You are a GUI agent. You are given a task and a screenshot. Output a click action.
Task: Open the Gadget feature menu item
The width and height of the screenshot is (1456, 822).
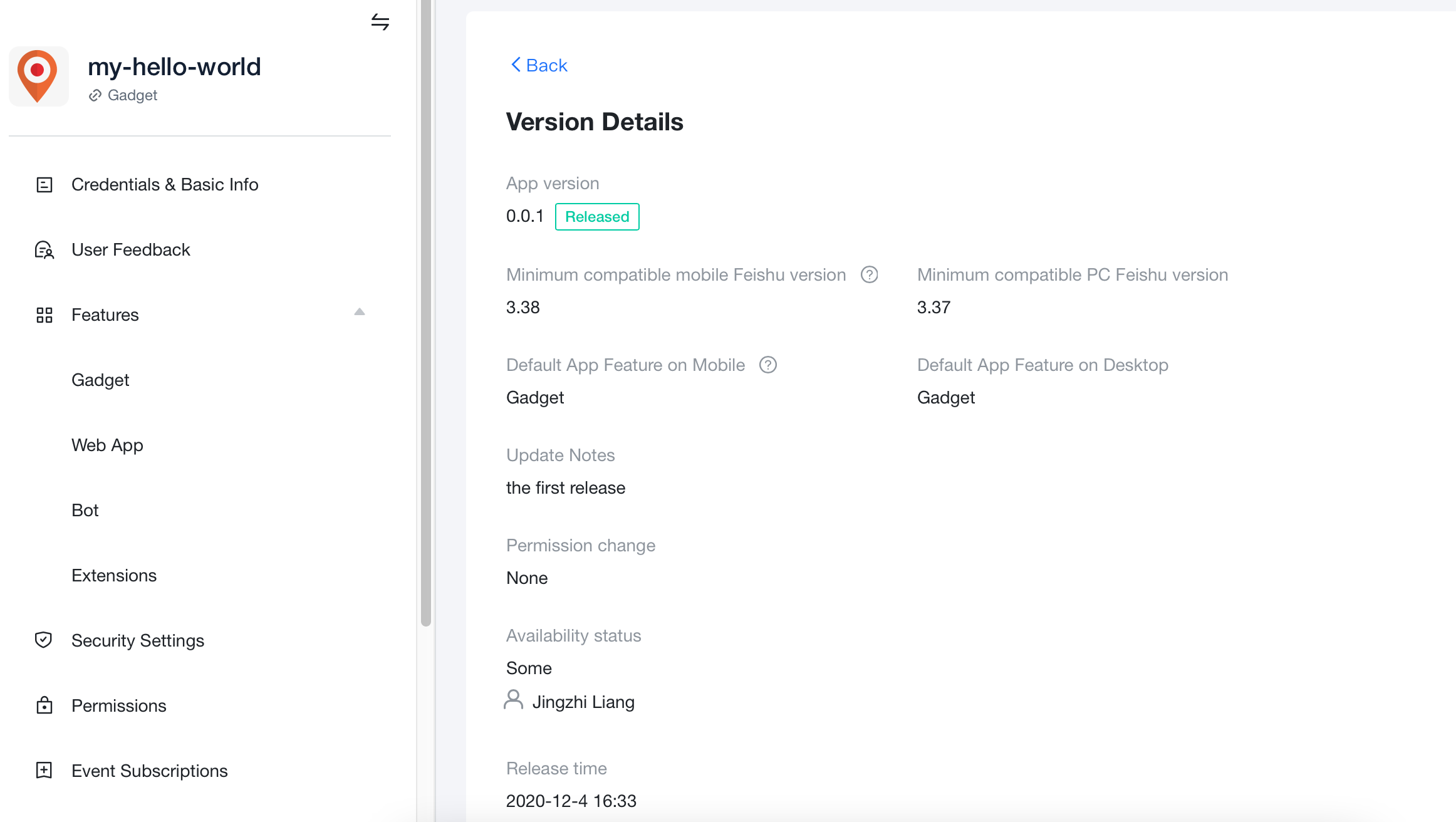tap(100, 380)
